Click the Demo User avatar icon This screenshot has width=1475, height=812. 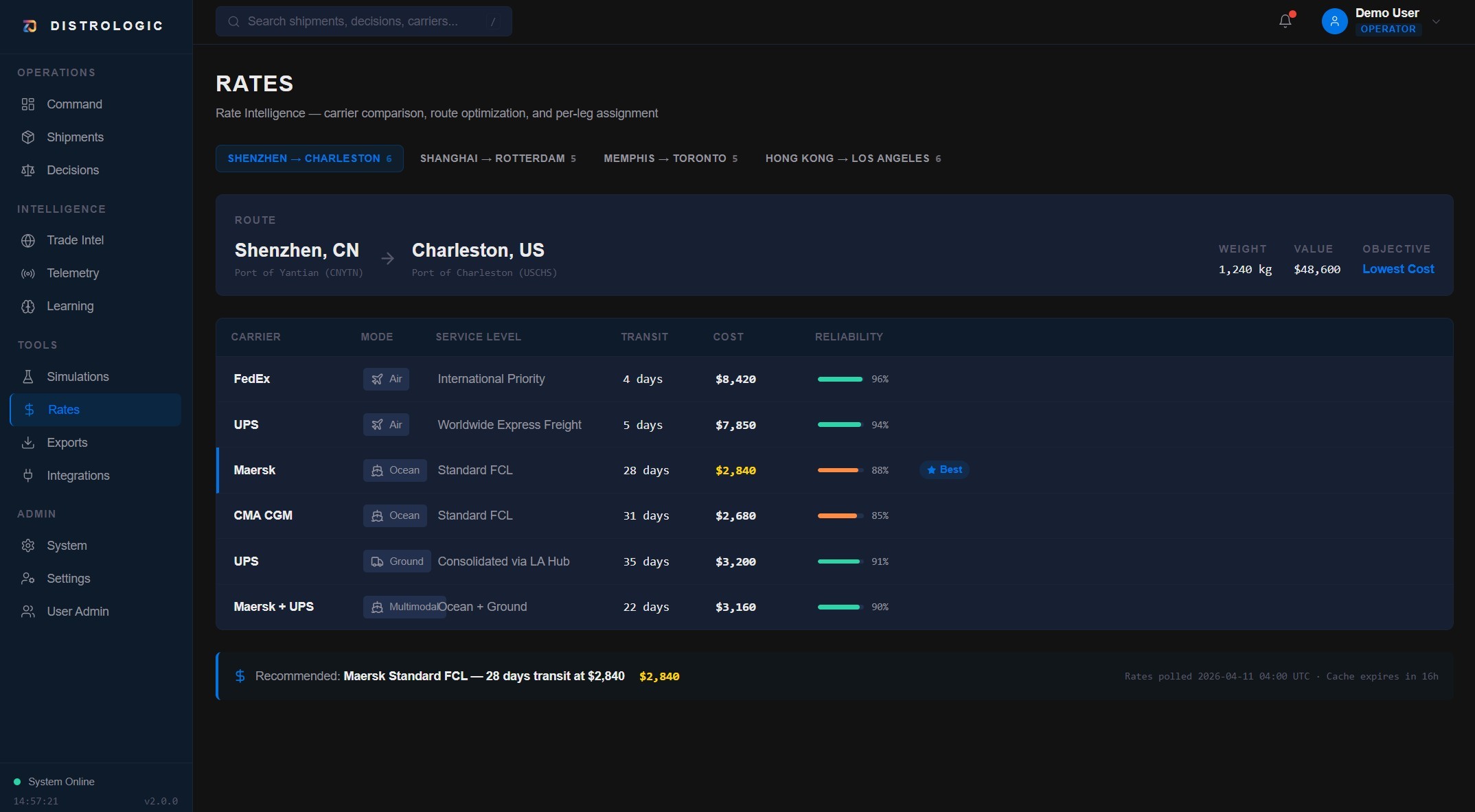pos(1334,21)
